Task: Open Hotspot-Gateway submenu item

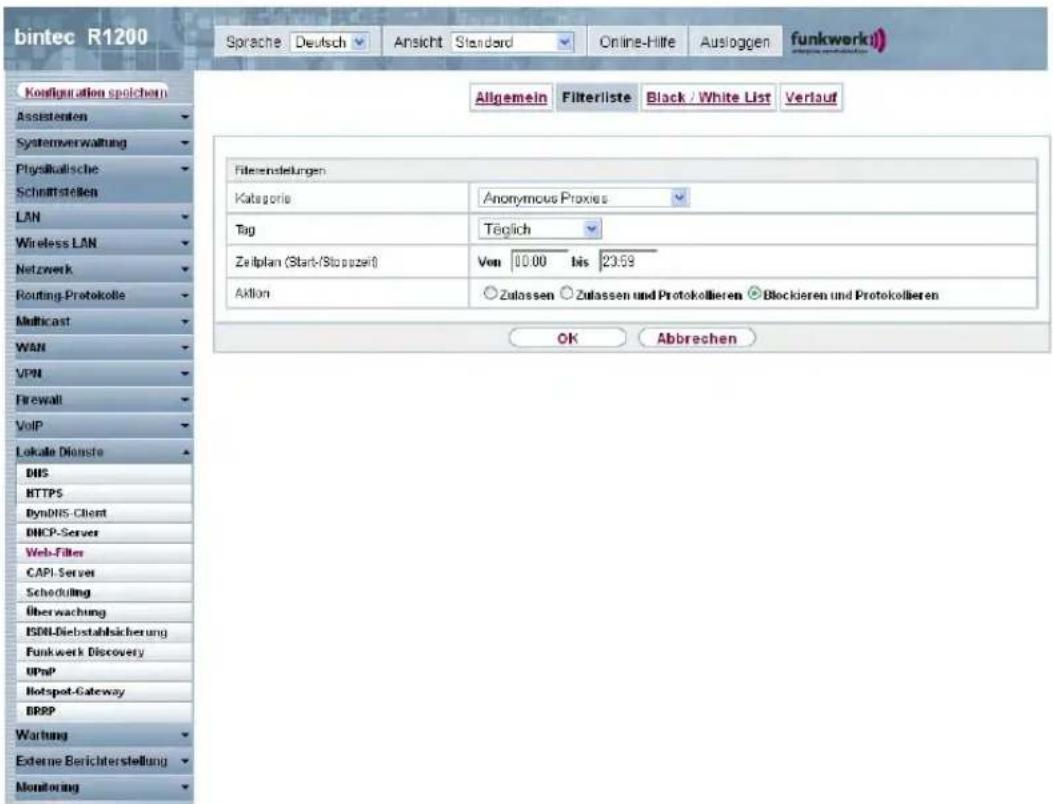Action: pos(103,691)
